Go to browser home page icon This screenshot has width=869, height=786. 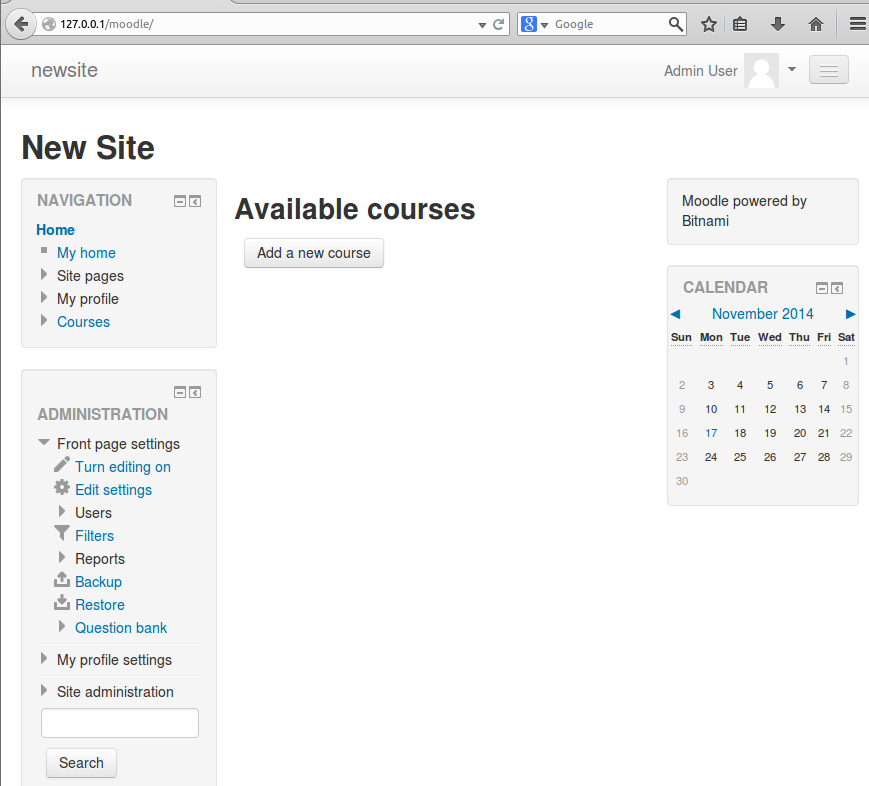pos(815,24)
